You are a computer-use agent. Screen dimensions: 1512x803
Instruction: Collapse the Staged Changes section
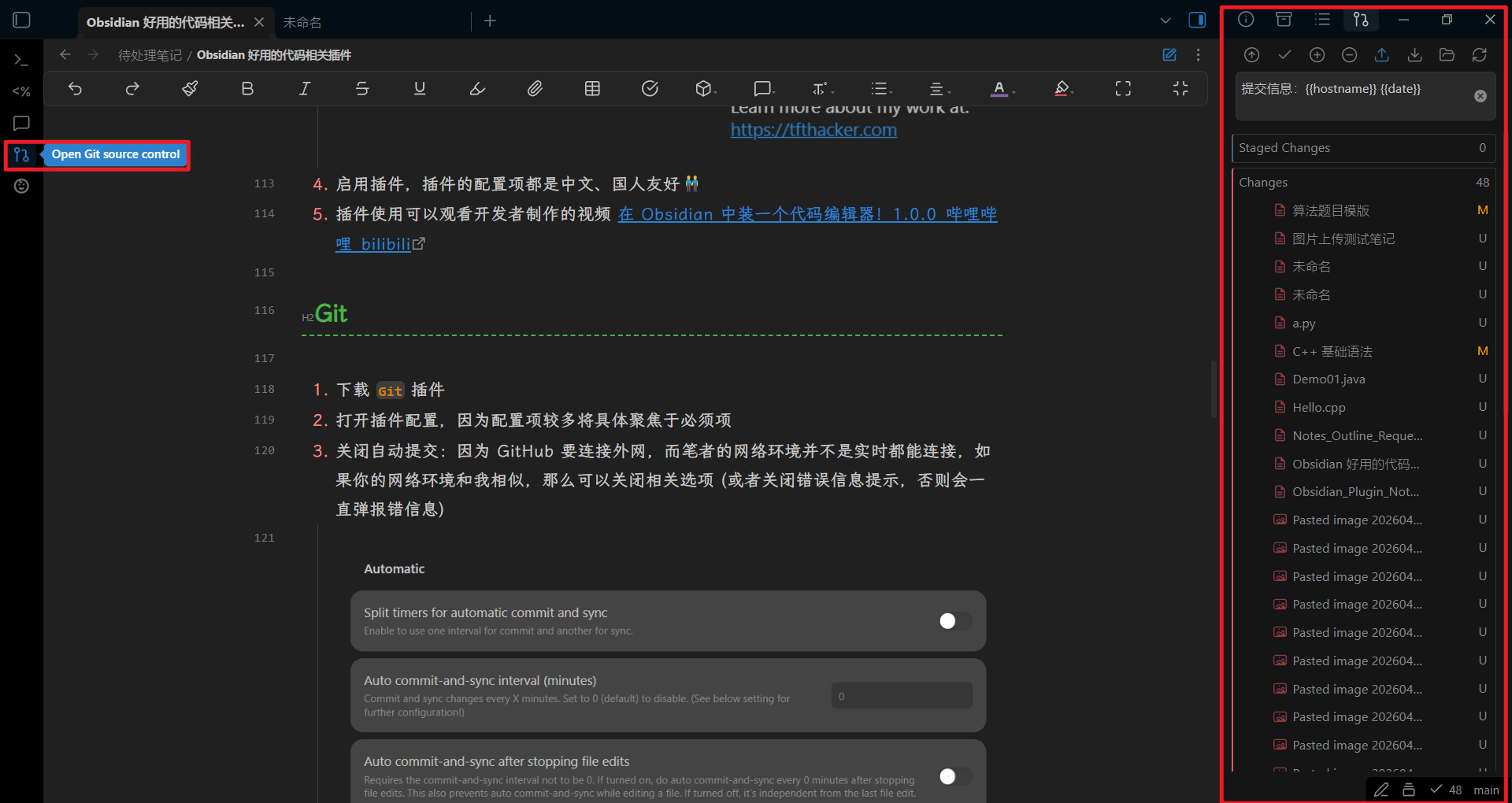1362,148
